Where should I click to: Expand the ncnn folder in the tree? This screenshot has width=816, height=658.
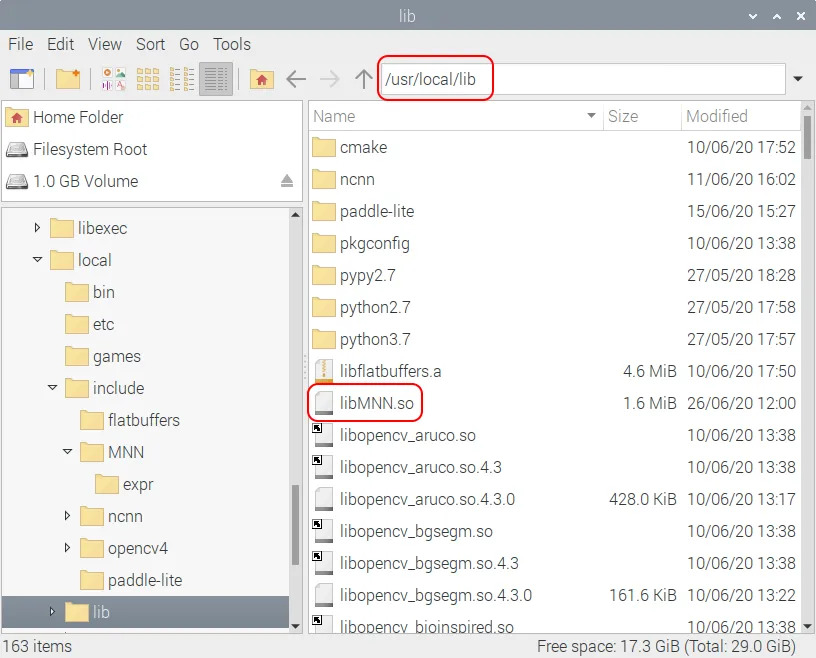pos(67,515)
